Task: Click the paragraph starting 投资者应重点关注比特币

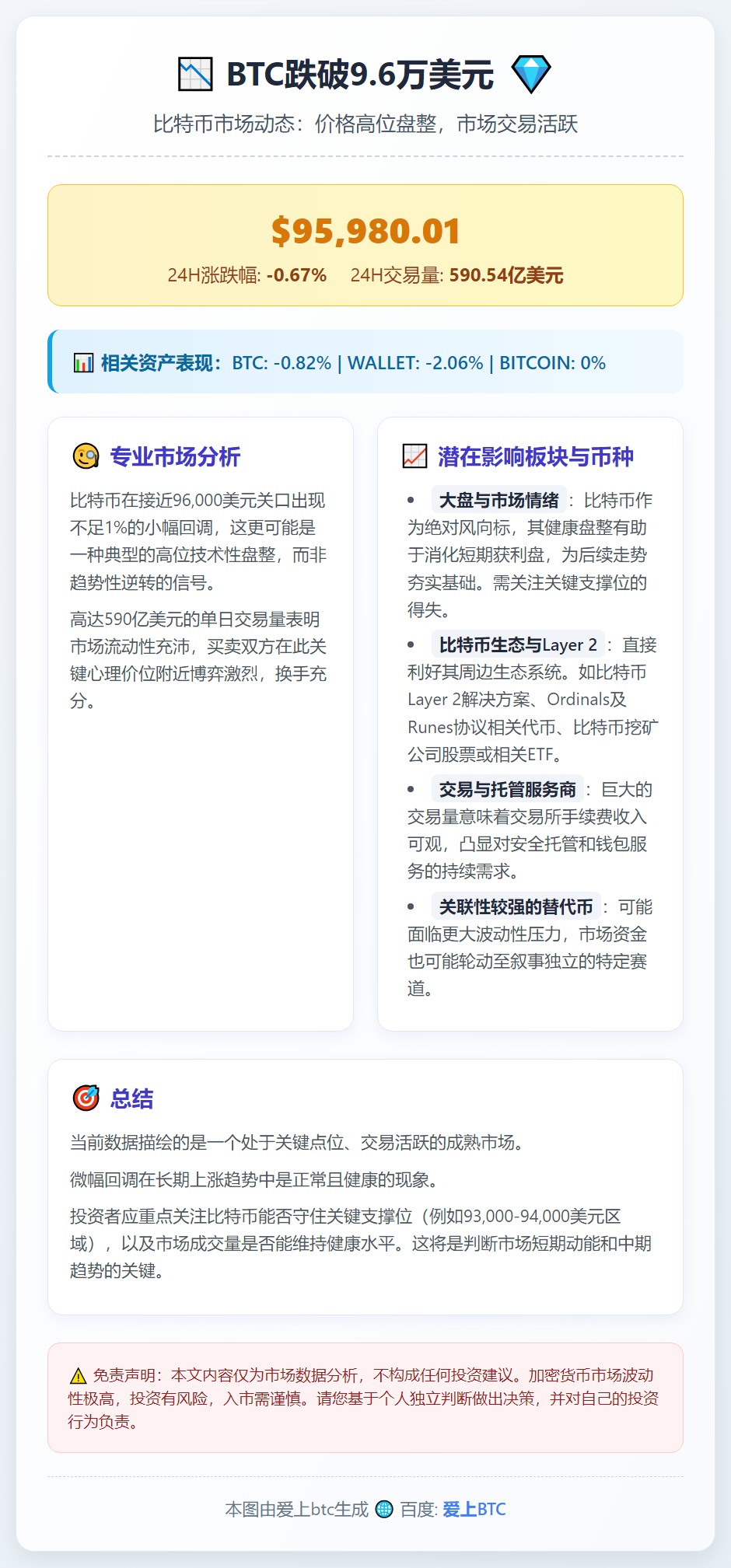Action: [361, 1243]
